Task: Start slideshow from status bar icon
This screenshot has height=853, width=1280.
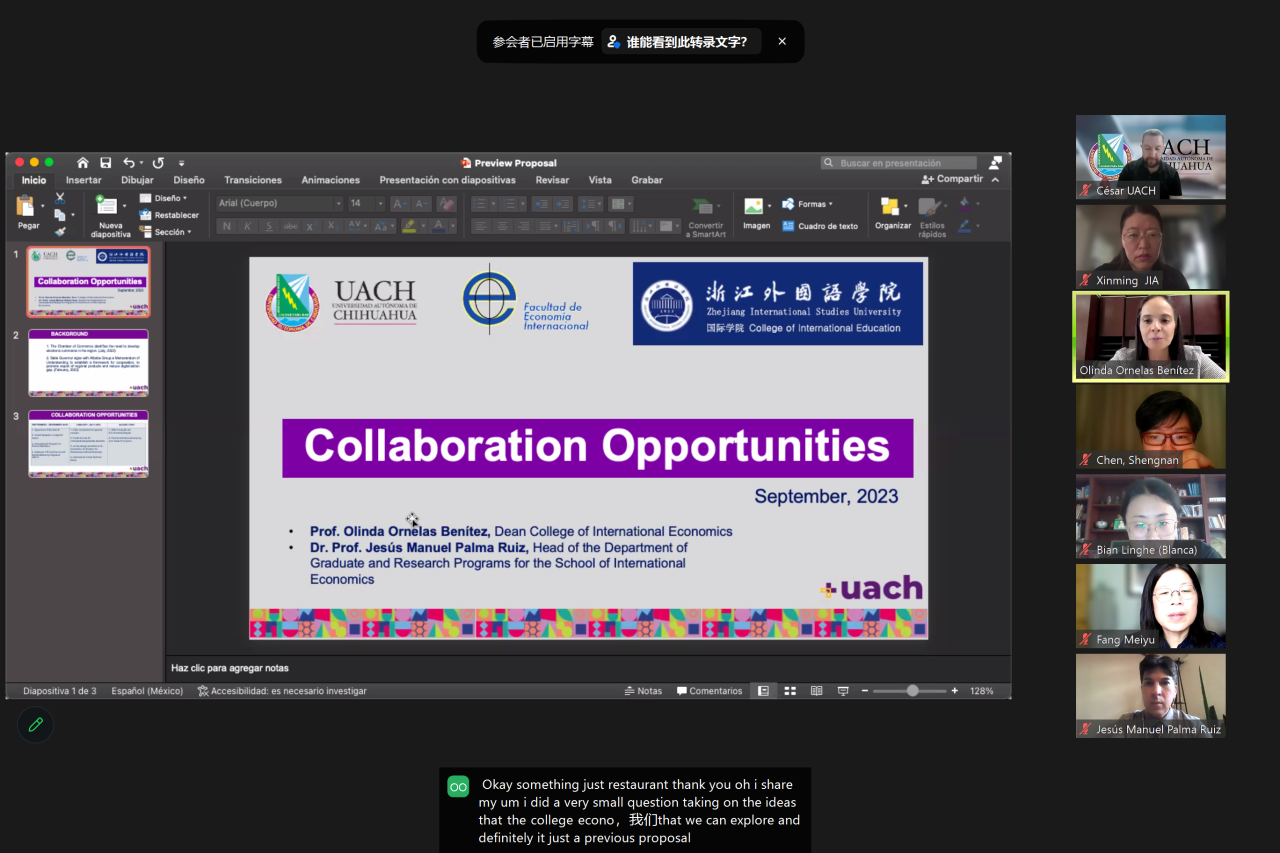Action: pos(843,691)
